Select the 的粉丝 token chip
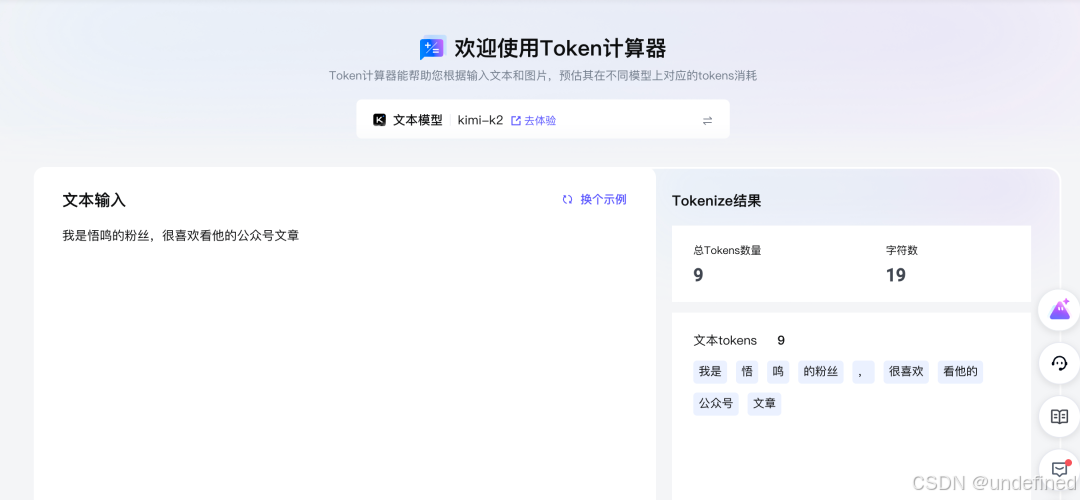Screen dimensions: 1080x500 pos(820,372)
